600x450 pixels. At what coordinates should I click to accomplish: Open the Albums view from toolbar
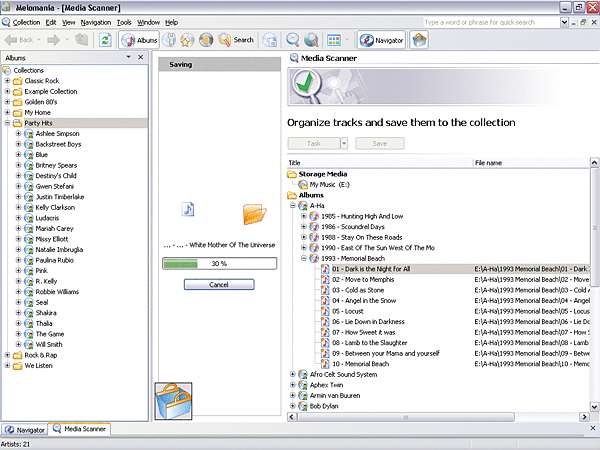(140, 40)
